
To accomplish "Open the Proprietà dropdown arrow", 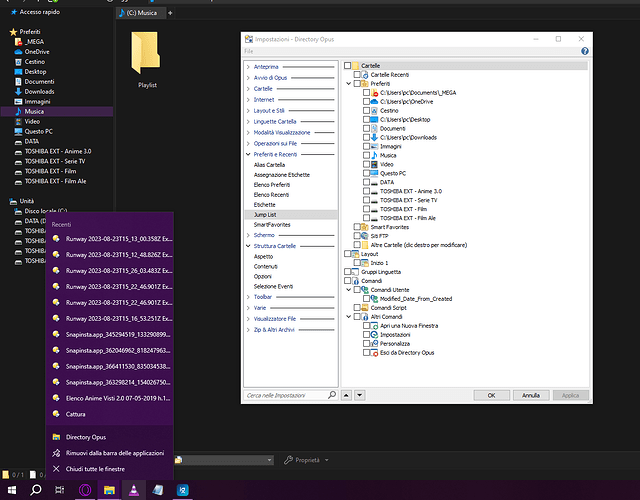I will tap(327, 460).
